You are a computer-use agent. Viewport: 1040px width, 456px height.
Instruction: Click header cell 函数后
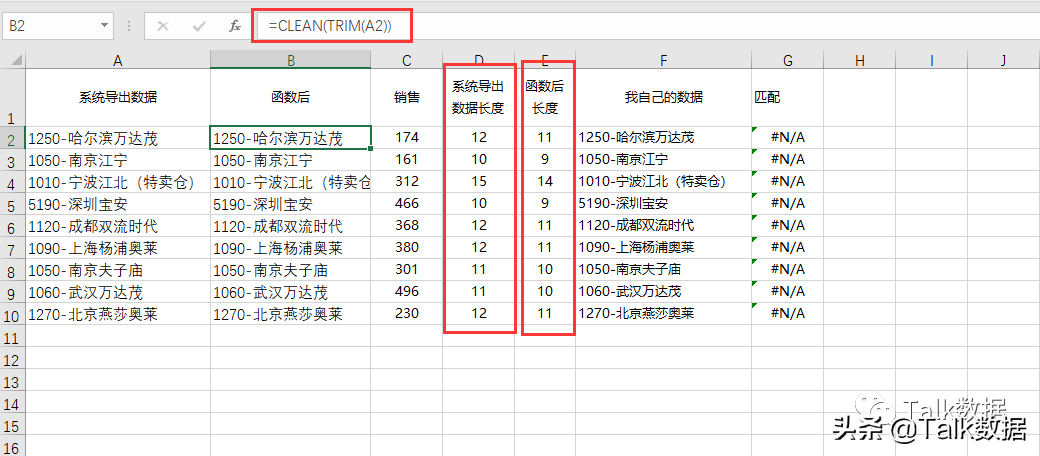pyautogui.click(x=291, y=97)
